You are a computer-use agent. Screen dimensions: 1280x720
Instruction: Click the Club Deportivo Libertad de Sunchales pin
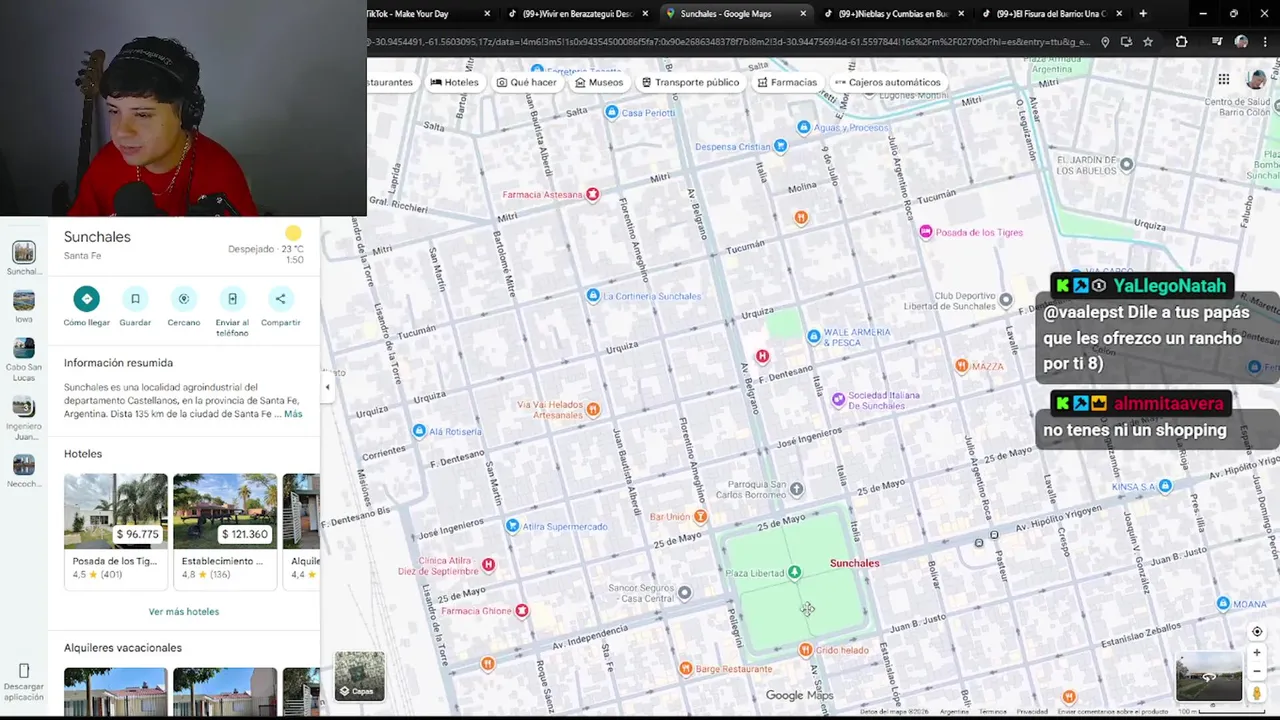pos(1006,299)
